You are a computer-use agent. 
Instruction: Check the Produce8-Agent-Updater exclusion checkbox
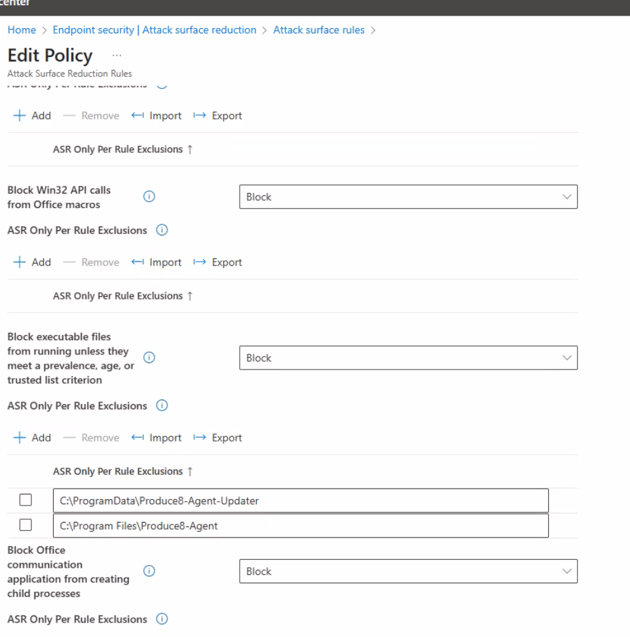(x=26, y=500)
